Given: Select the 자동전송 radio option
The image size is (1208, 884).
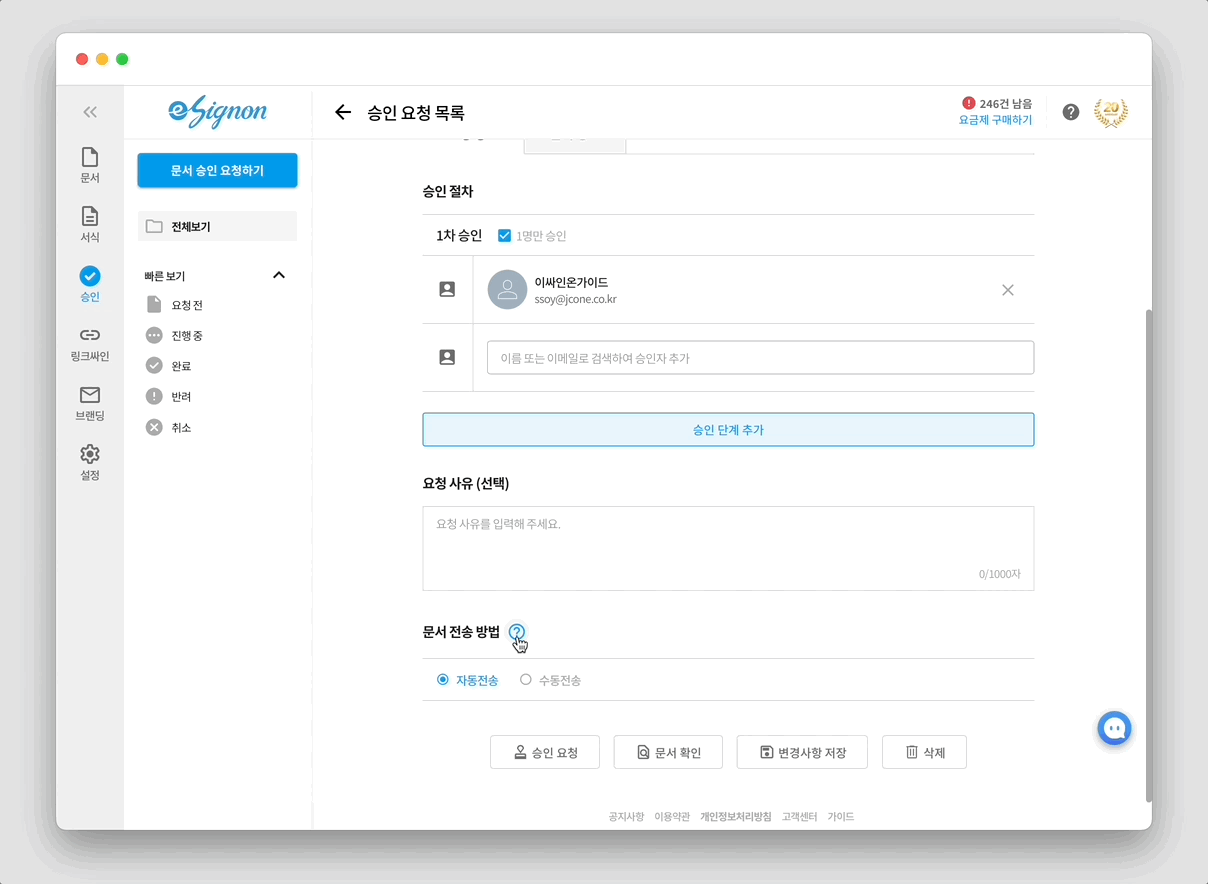Looking at the screenshot, I should tap(443, 680).
